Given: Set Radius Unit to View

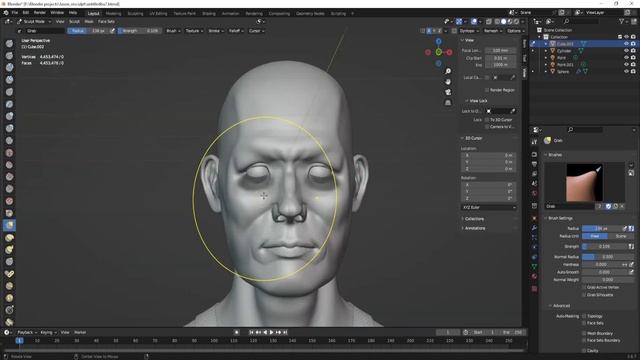Looking at the screenshot, I should [595, 236].
